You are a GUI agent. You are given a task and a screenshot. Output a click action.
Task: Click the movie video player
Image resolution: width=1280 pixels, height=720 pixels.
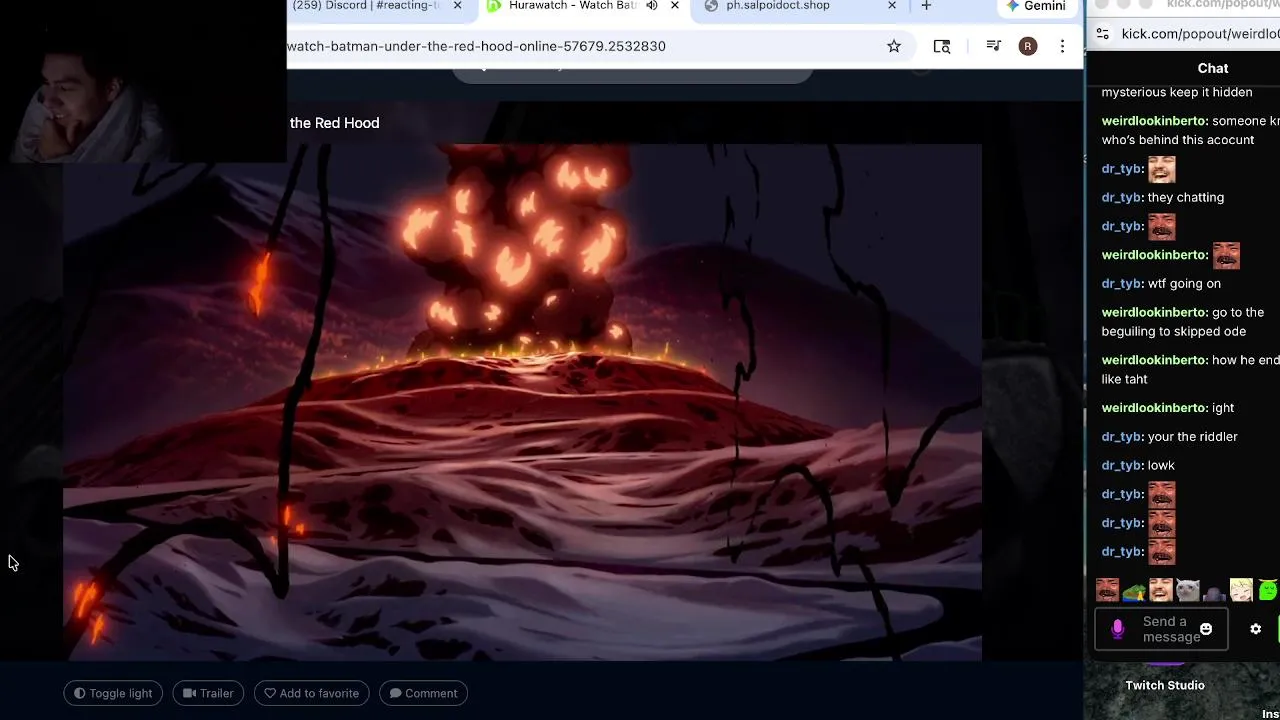[x=522, y=402]
